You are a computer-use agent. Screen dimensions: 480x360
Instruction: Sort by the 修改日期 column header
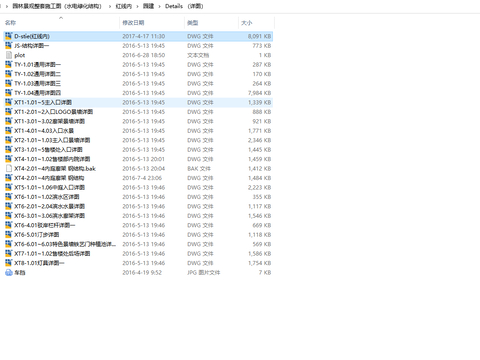point(133,23)
